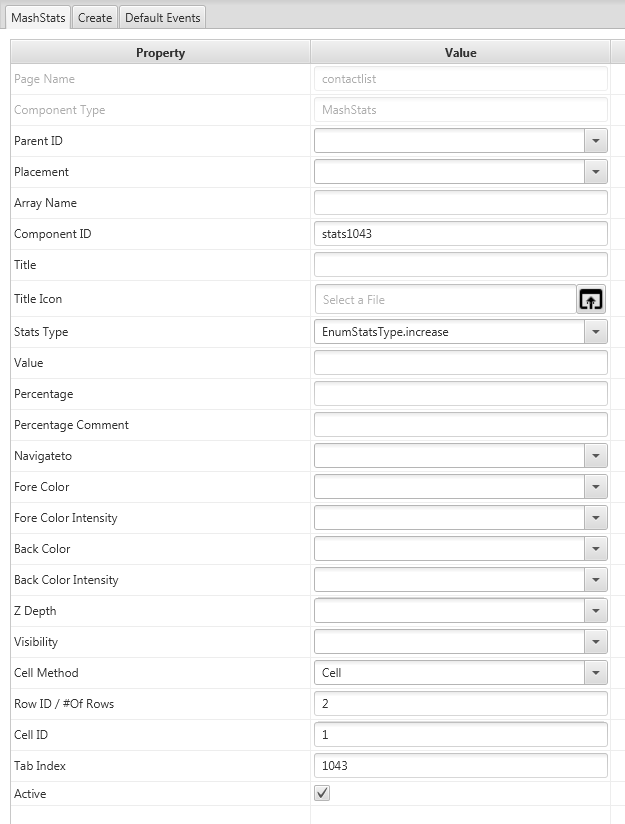Image resolution: width=625 pixels, height=824 pixels.
Task: Select the MashStats tab
Action: tap(37, 17)
